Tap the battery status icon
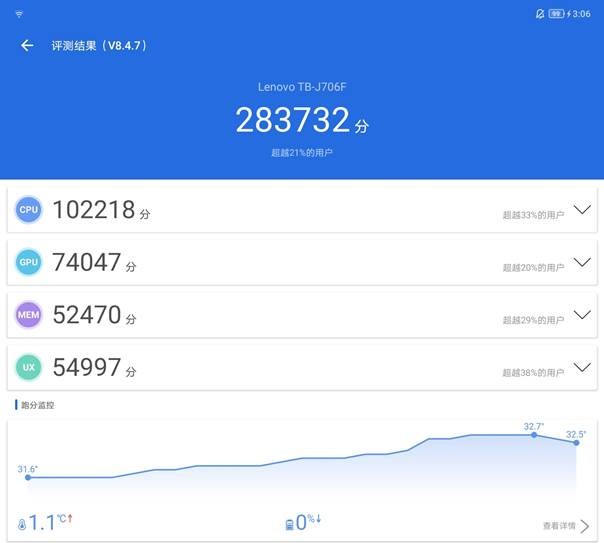 [x=556, y=14]
